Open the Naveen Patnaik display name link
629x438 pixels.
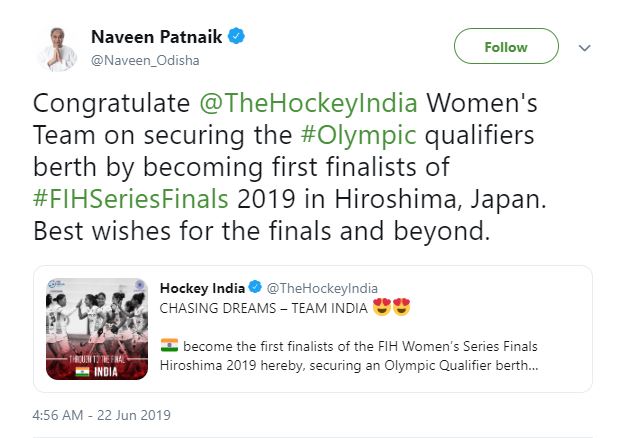(x=154, y=37)
